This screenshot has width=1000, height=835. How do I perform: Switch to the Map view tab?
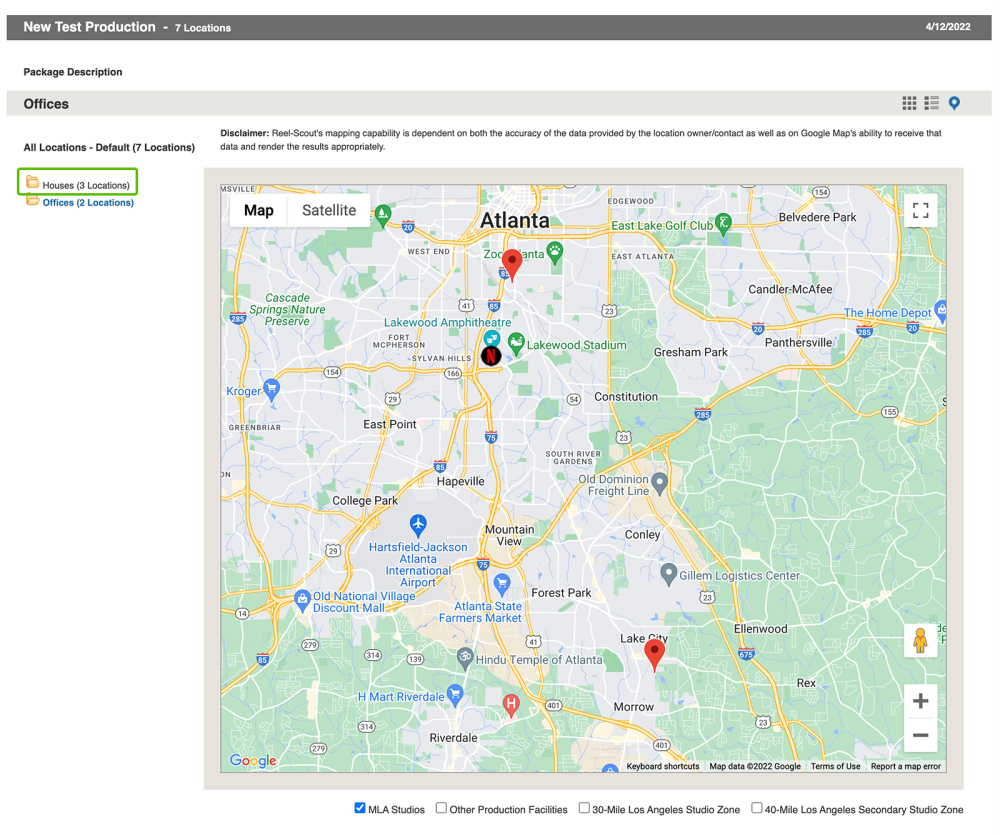(258, 211)
